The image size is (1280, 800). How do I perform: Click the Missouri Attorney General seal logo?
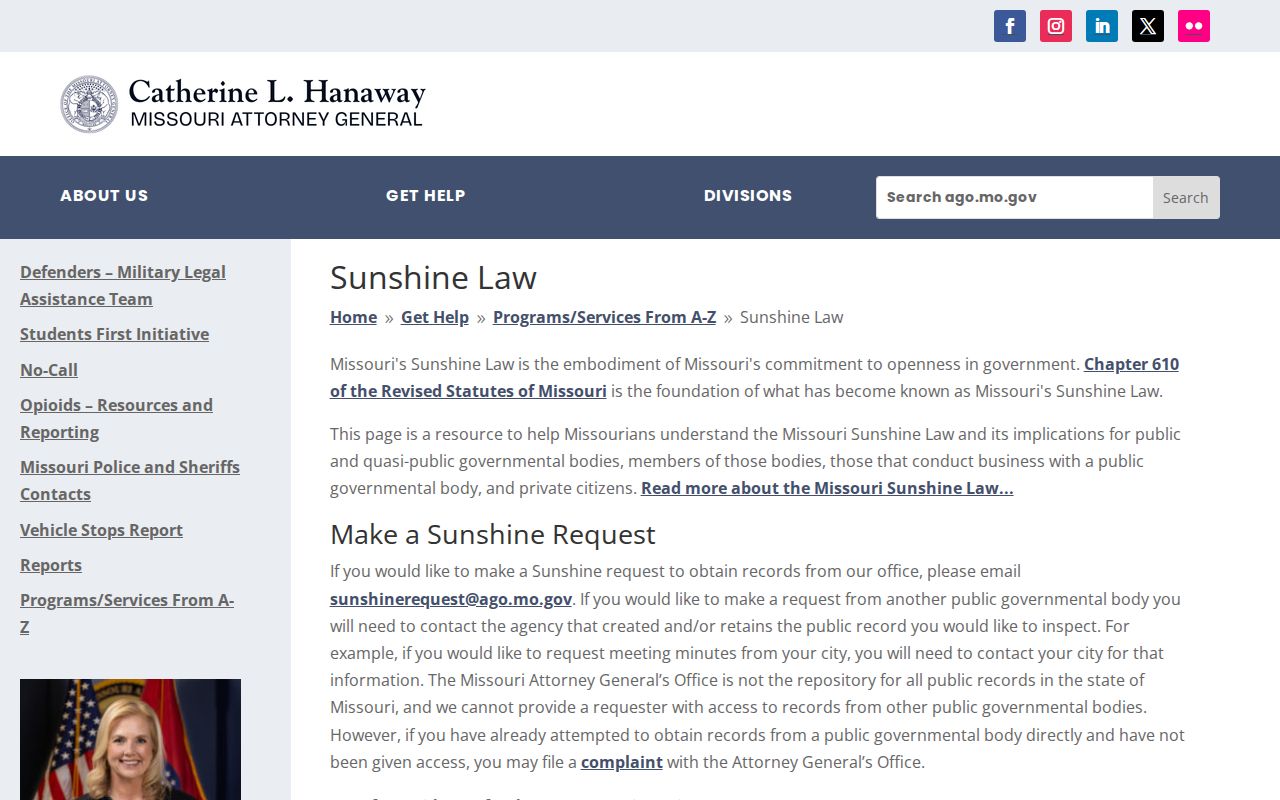[89, 104]
